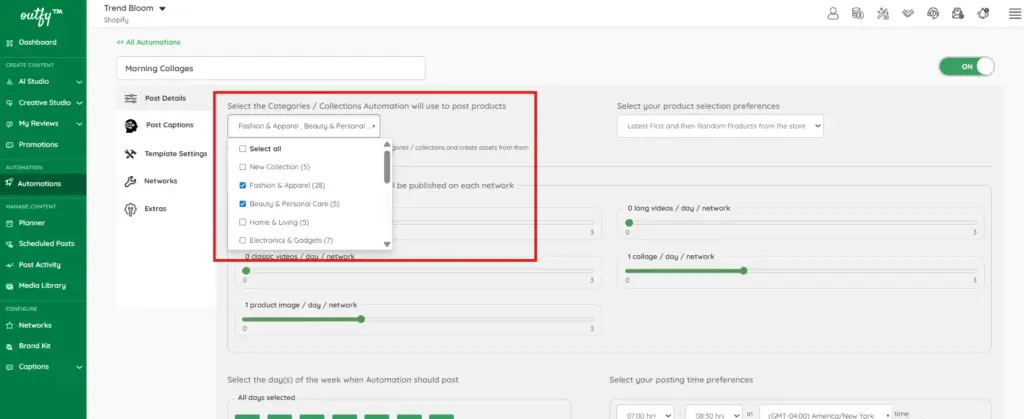The image size is (1024, 419).
Task: Click the Promotions sidebar icon
Action: 9,144
